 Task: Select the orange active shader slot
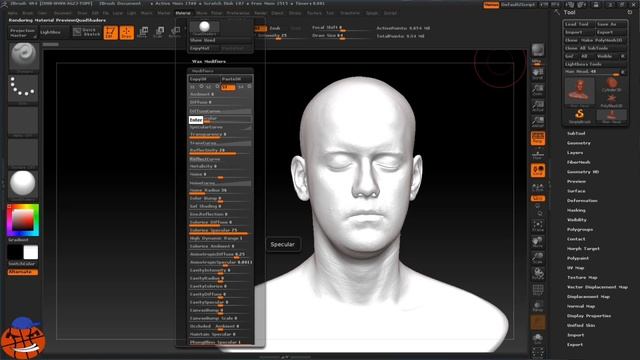[x=228, y=87]
